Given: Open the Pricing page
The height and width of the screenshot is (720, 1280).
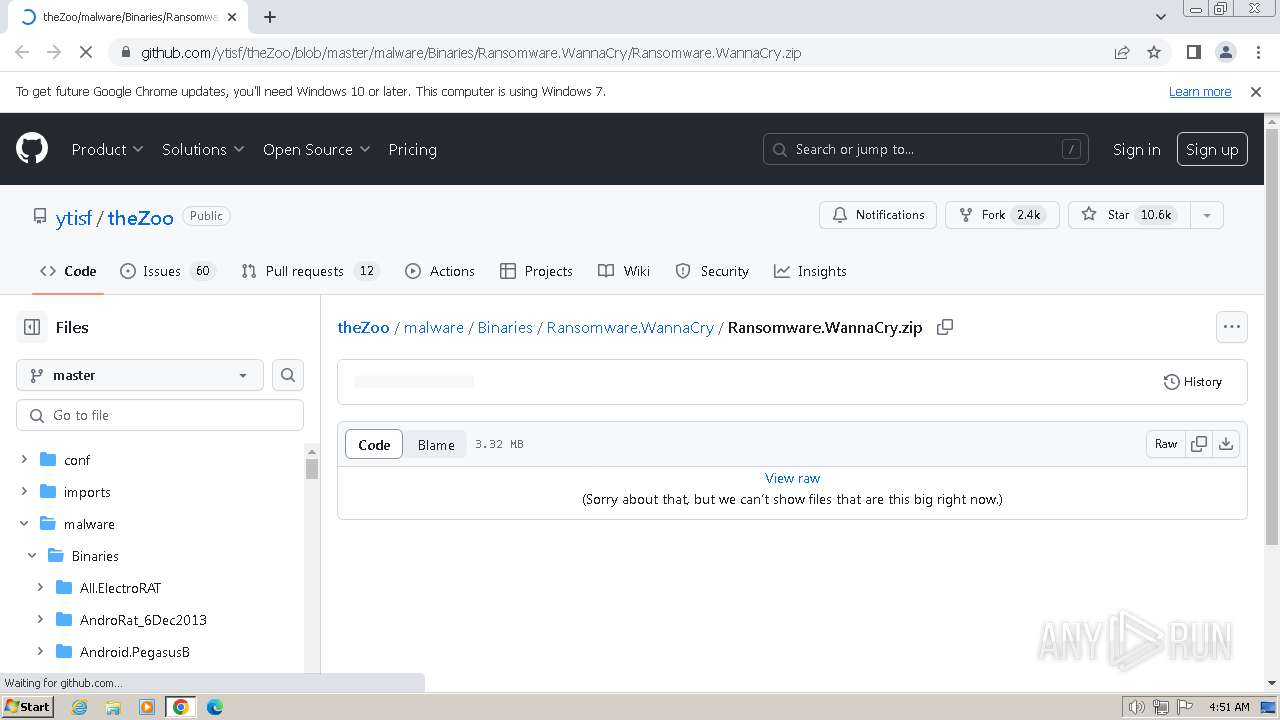Looking at the screenshot, I should pyautogui.click(x=412, y=149).
